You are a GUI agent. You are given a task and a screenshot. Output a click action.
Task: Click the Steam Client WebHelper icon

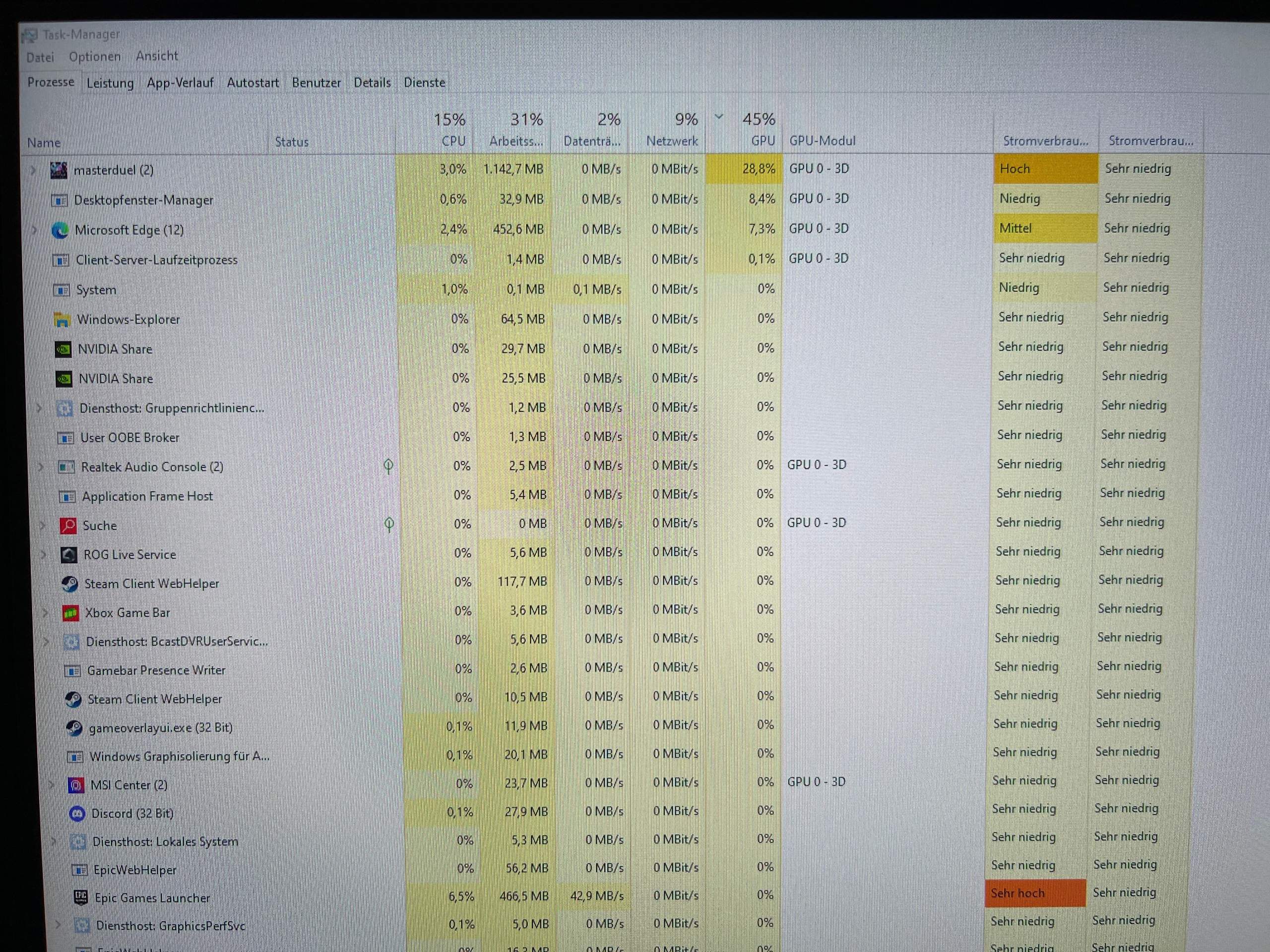(70, 584)
